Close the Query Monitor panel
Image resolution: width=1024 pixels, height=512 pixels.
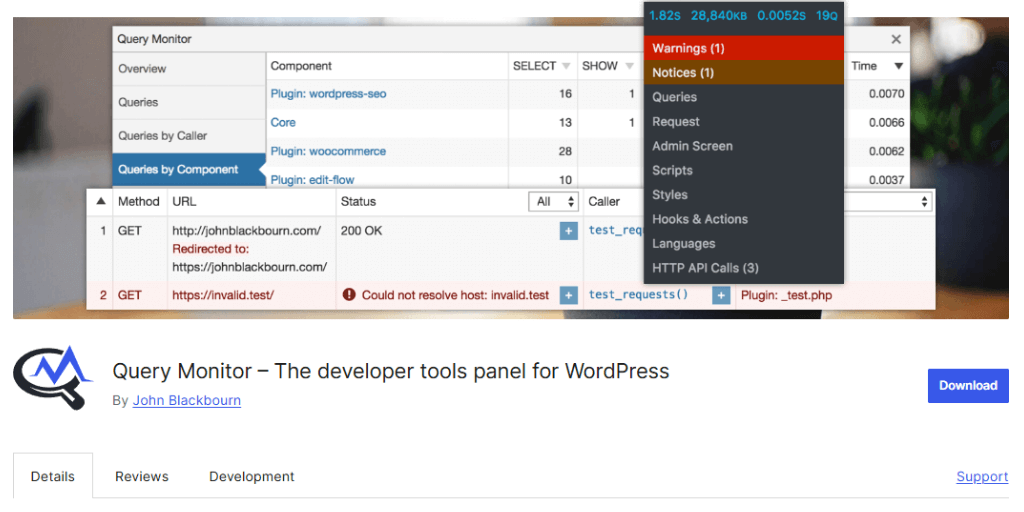point(896,39)
